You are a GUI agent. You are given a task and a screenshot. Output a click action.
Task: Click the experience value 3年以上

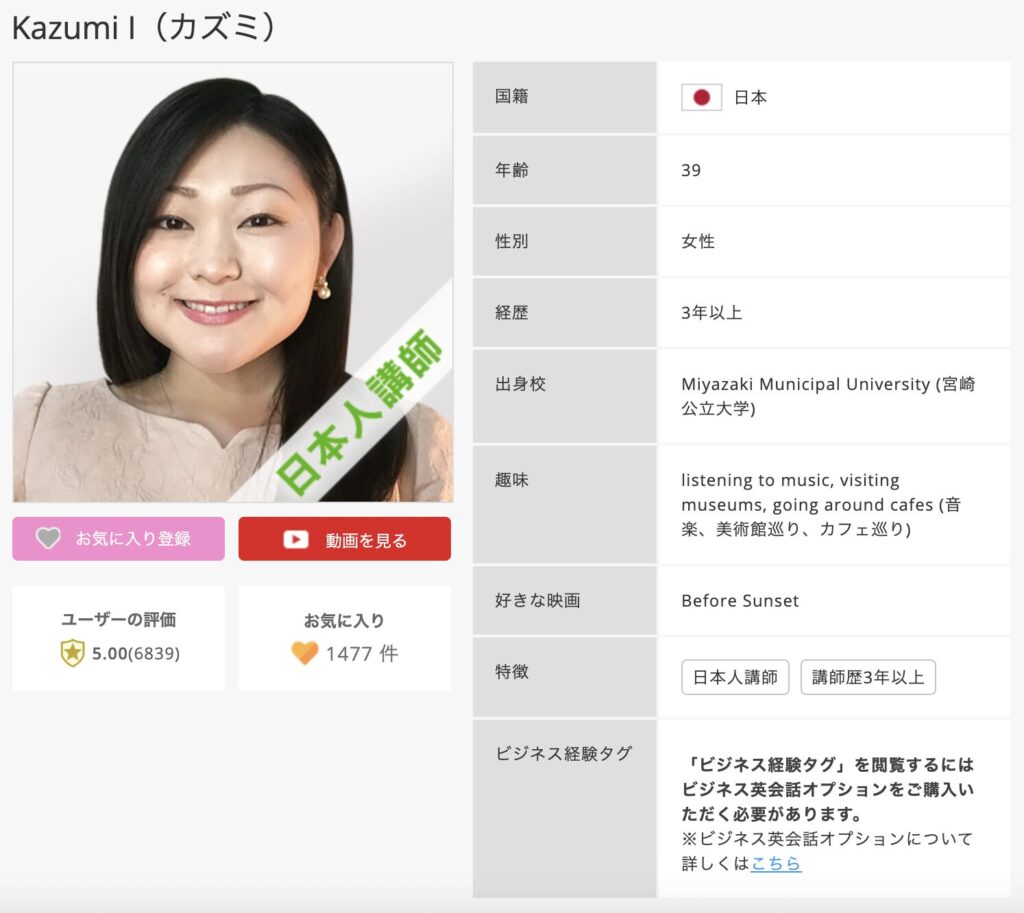click(711, 313)
